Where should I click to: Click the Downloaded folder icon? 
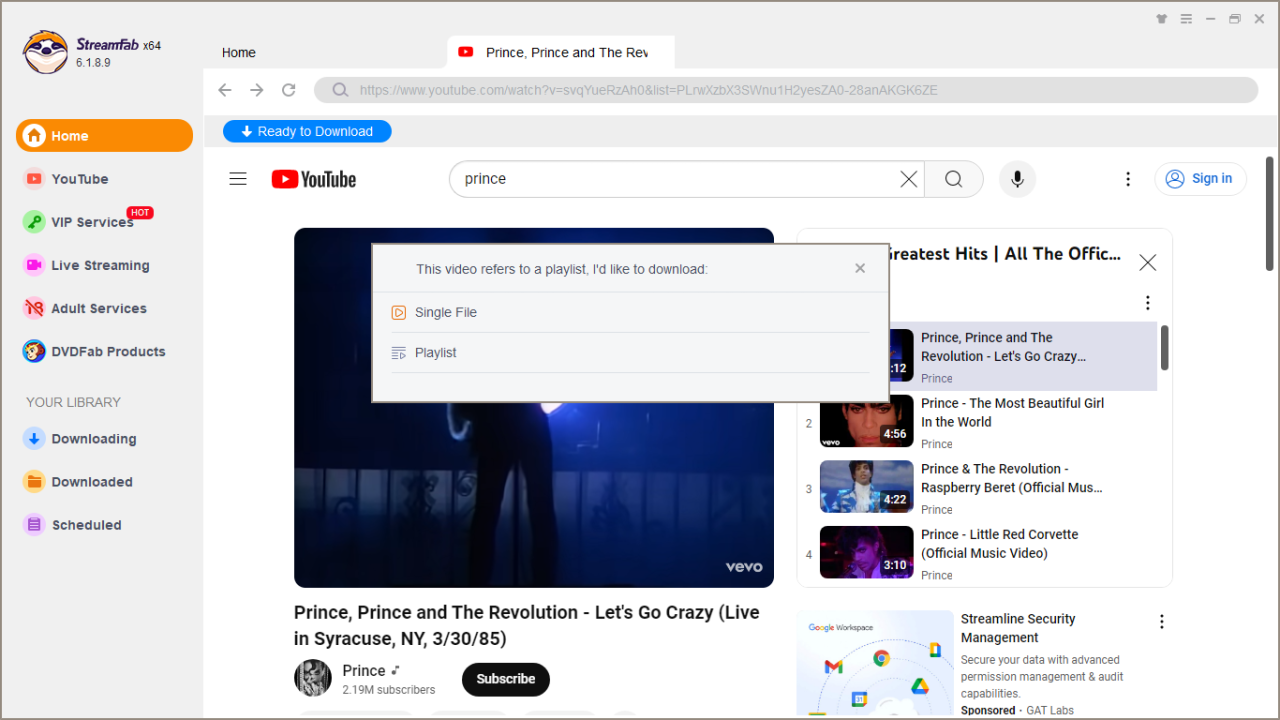point(34,481)
